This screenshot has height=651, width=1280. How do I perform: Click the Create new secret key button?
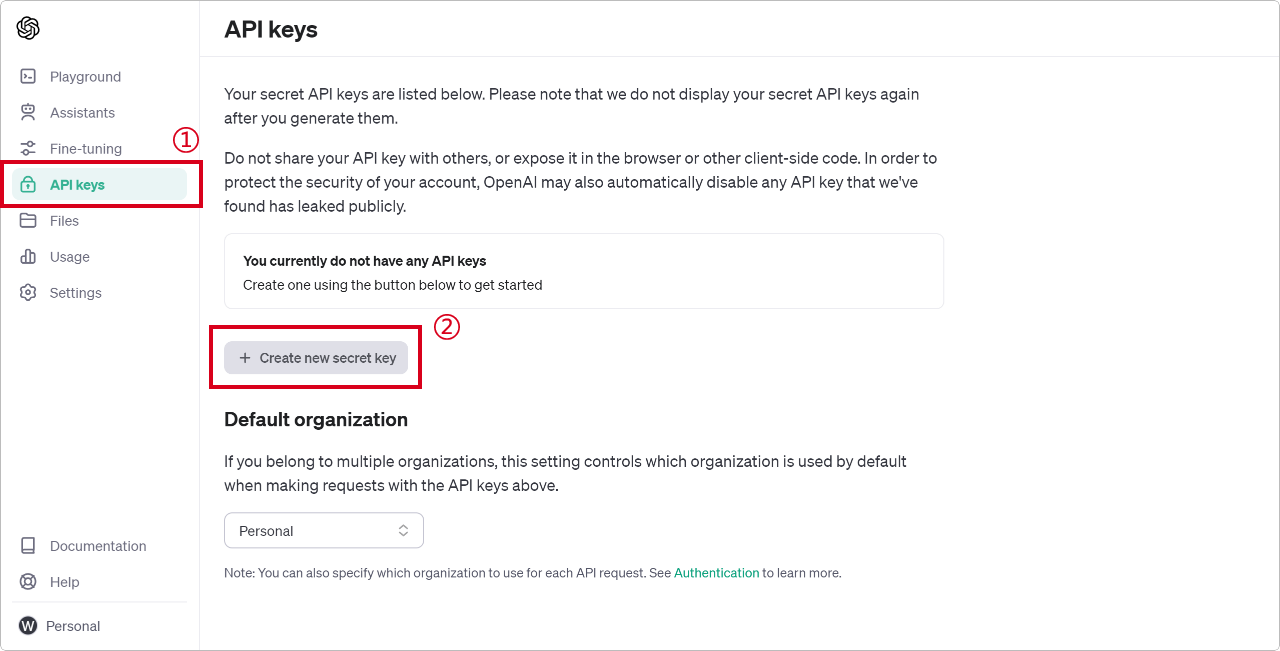coord(315,357)
